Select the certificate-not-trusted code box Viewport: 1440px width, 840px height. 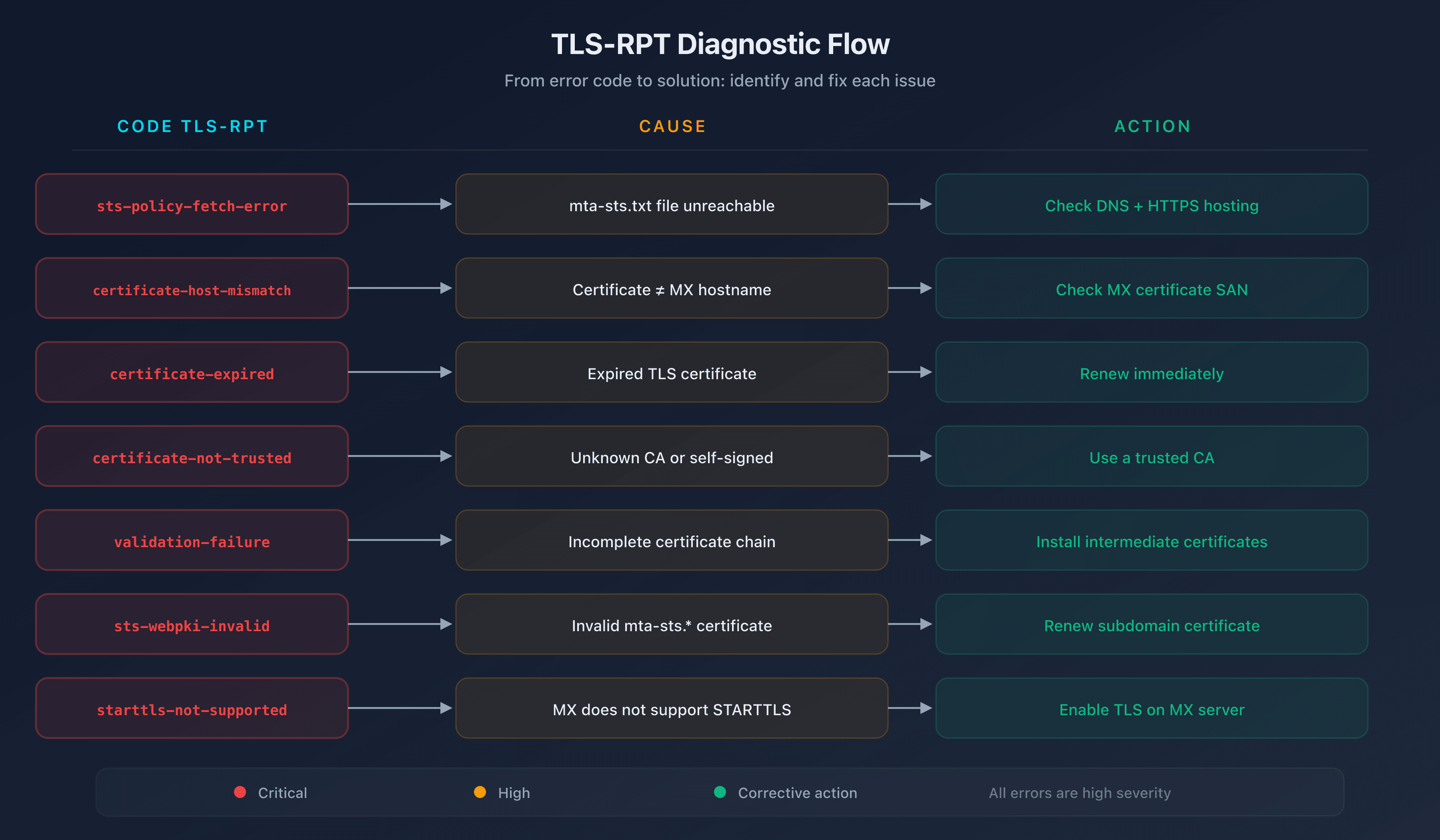tap(192, 456)
